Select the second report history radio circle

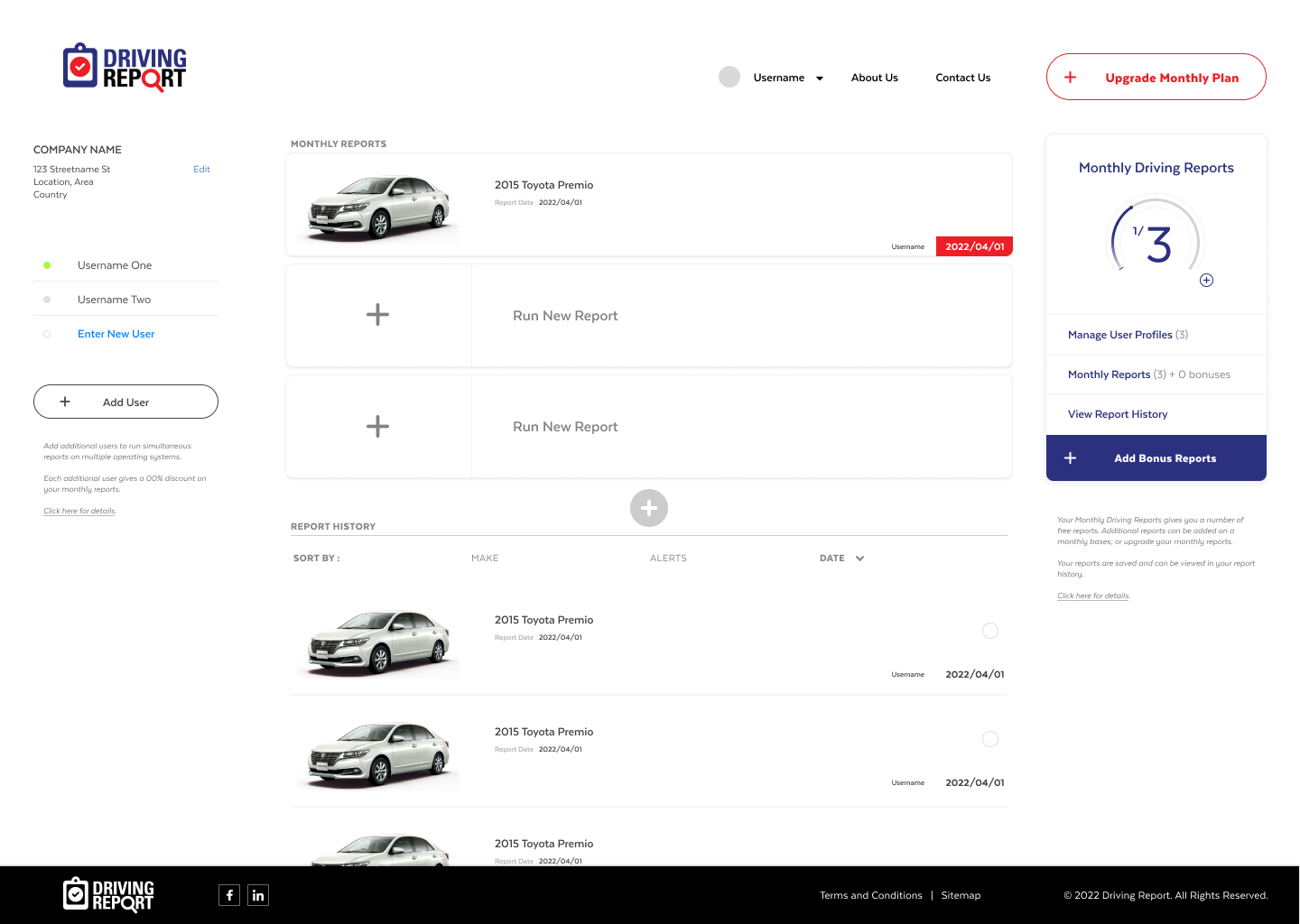pyautogui.click(x=990, y=739)
